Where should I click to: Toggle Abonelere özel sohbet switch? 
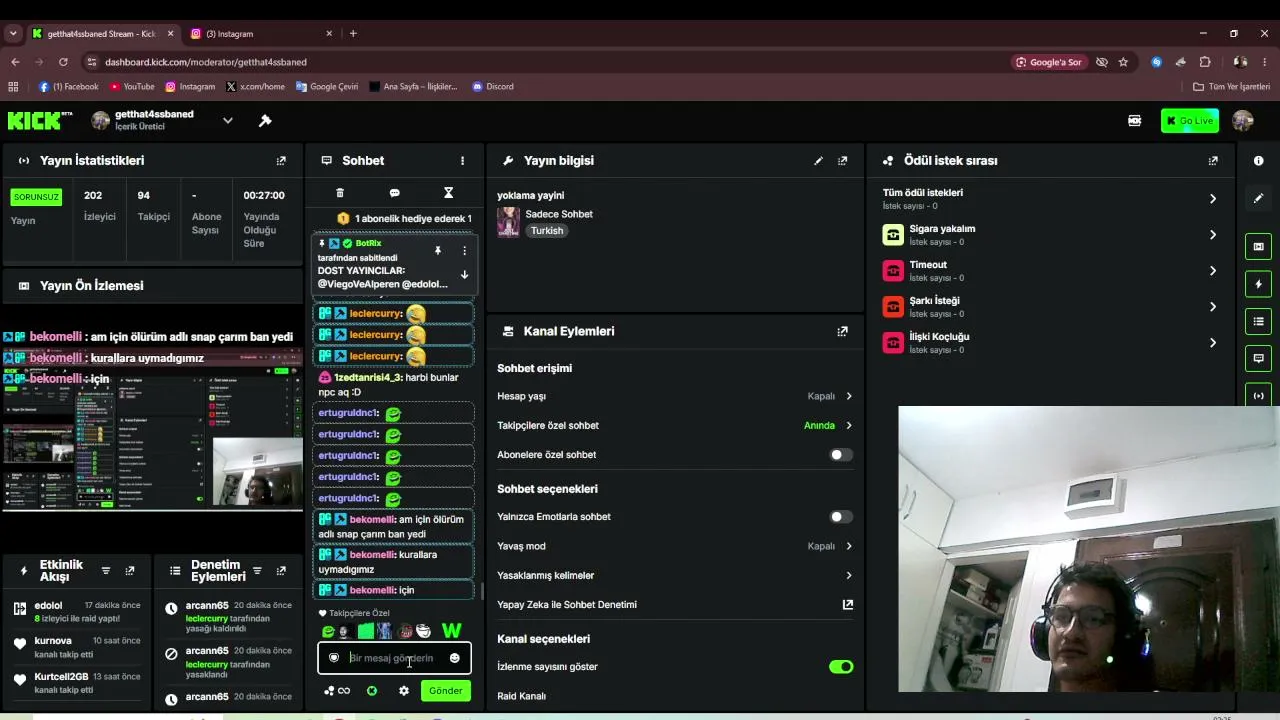tap(841, 455)
